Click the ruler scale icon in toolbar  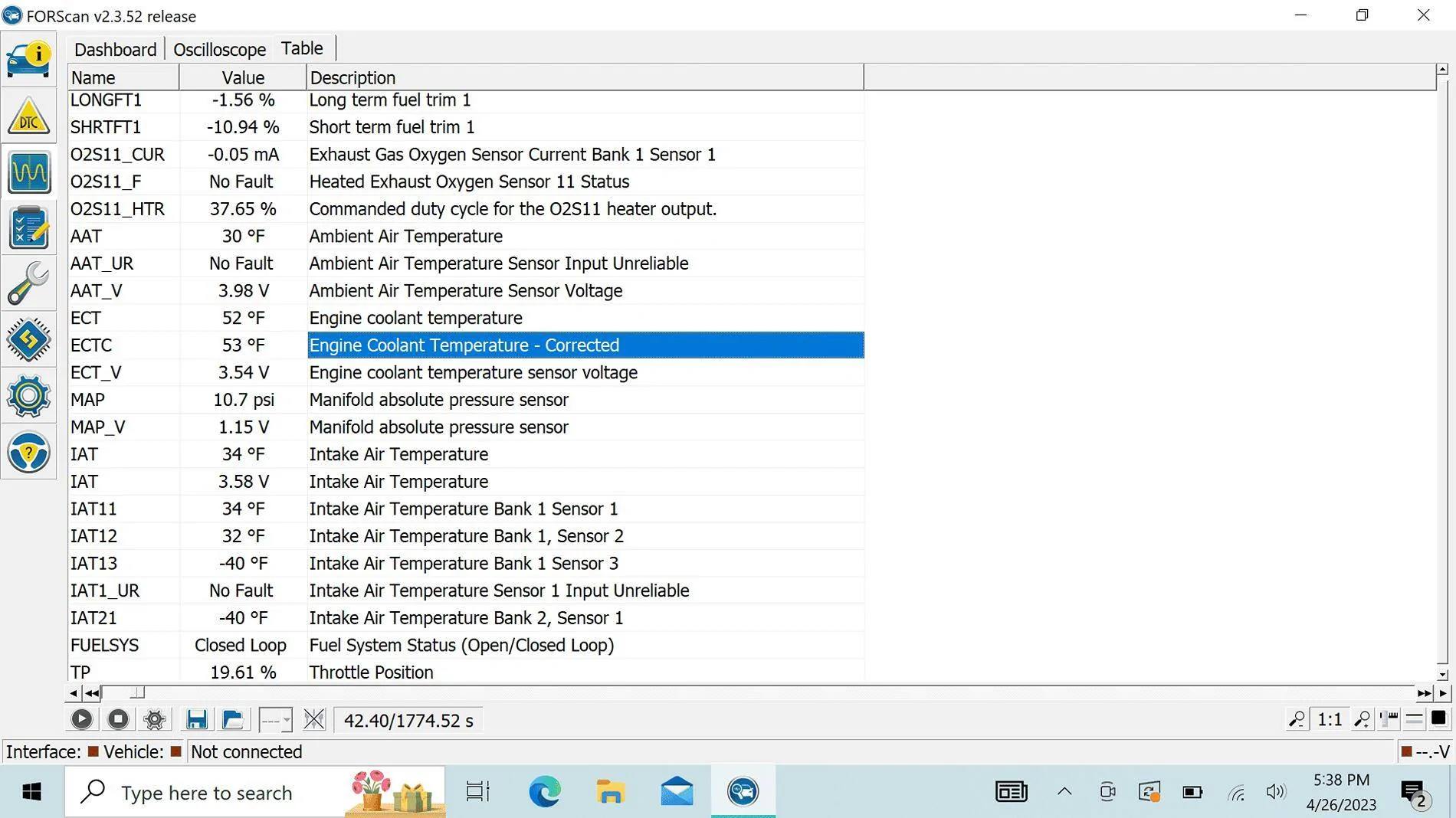pyautogui.click(x=1389, y=719)
